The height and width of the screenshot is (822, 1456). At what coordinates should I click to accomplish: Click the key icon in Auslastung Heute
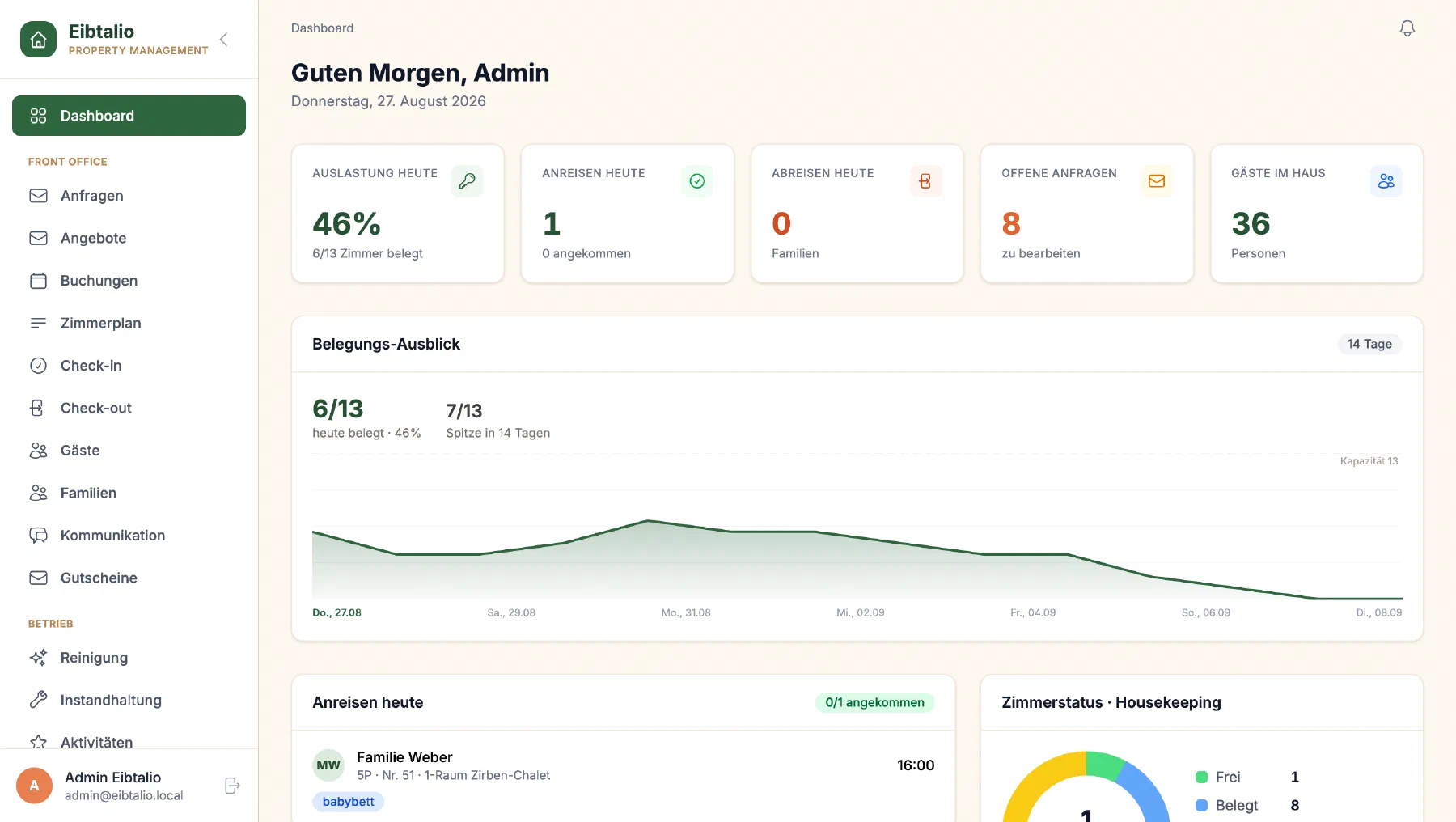[x=467, y=181]
